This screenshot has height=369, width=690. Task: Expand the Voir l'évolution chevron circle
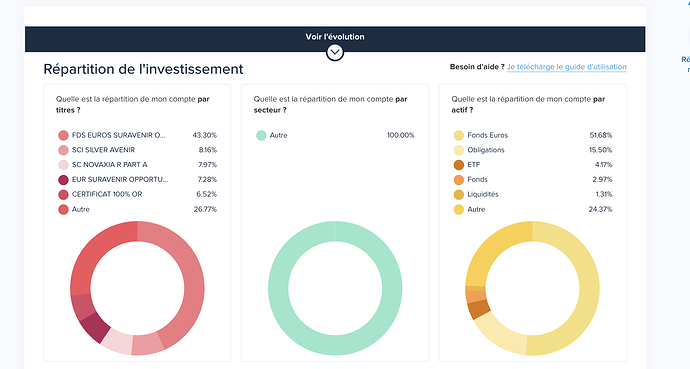[x=335, y=53]
